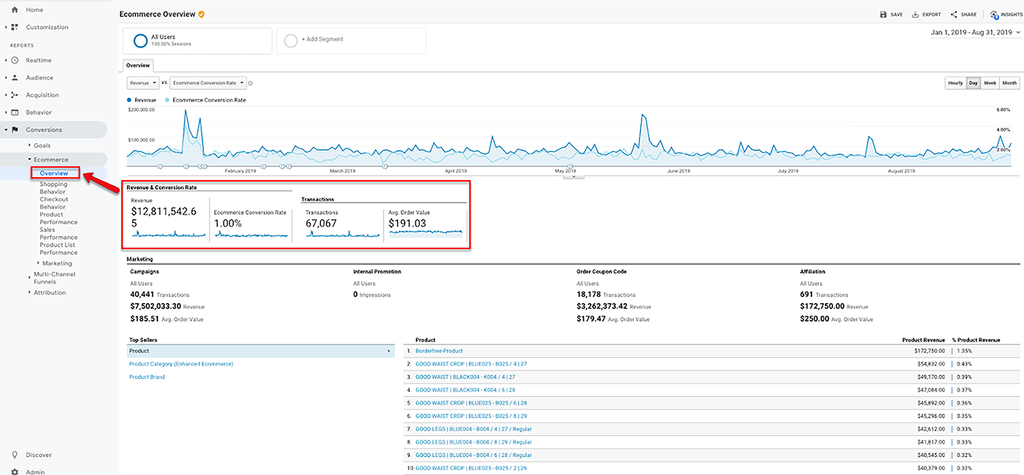The width and height of the screenshot is (1024, 475).
Task: Click the Home icon in sidebar
Action: 14,10
